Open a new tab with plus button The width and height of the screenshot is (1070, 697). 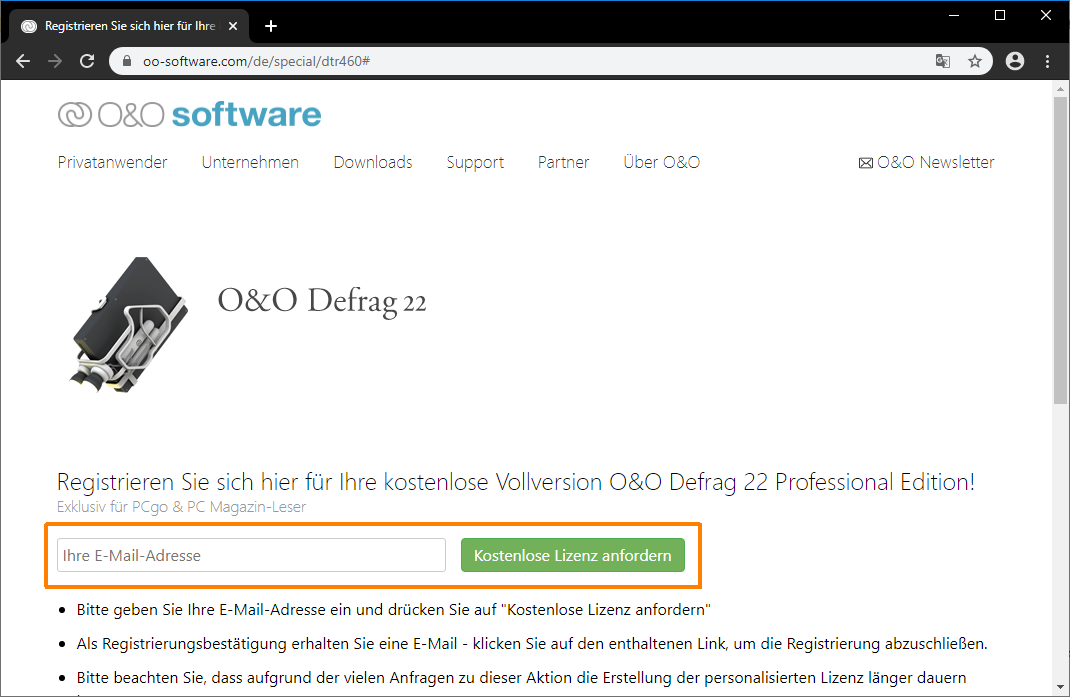[271, 26]
